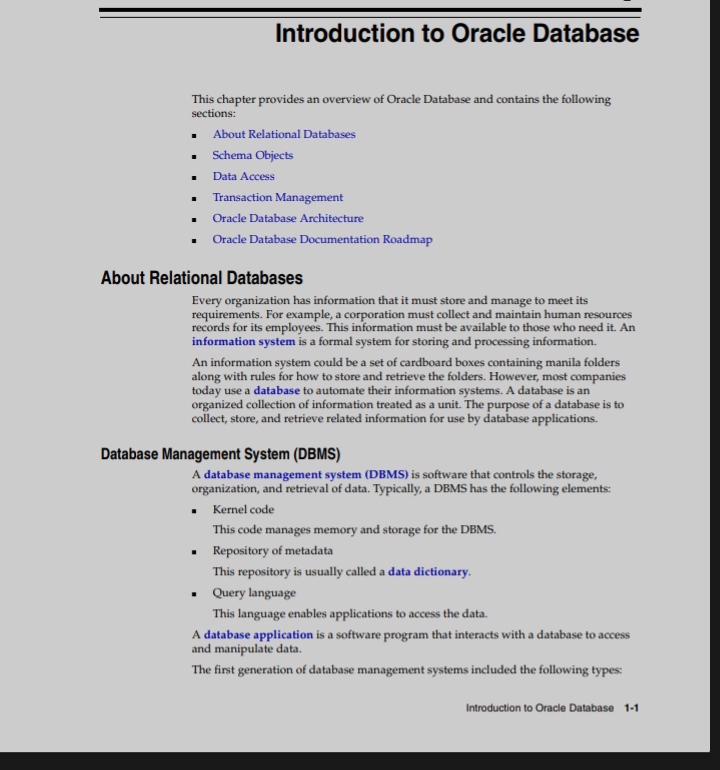Open Oracle Database Documentation Roadmap link
This screenshot has width=720, height=770.
click(322, 240)
